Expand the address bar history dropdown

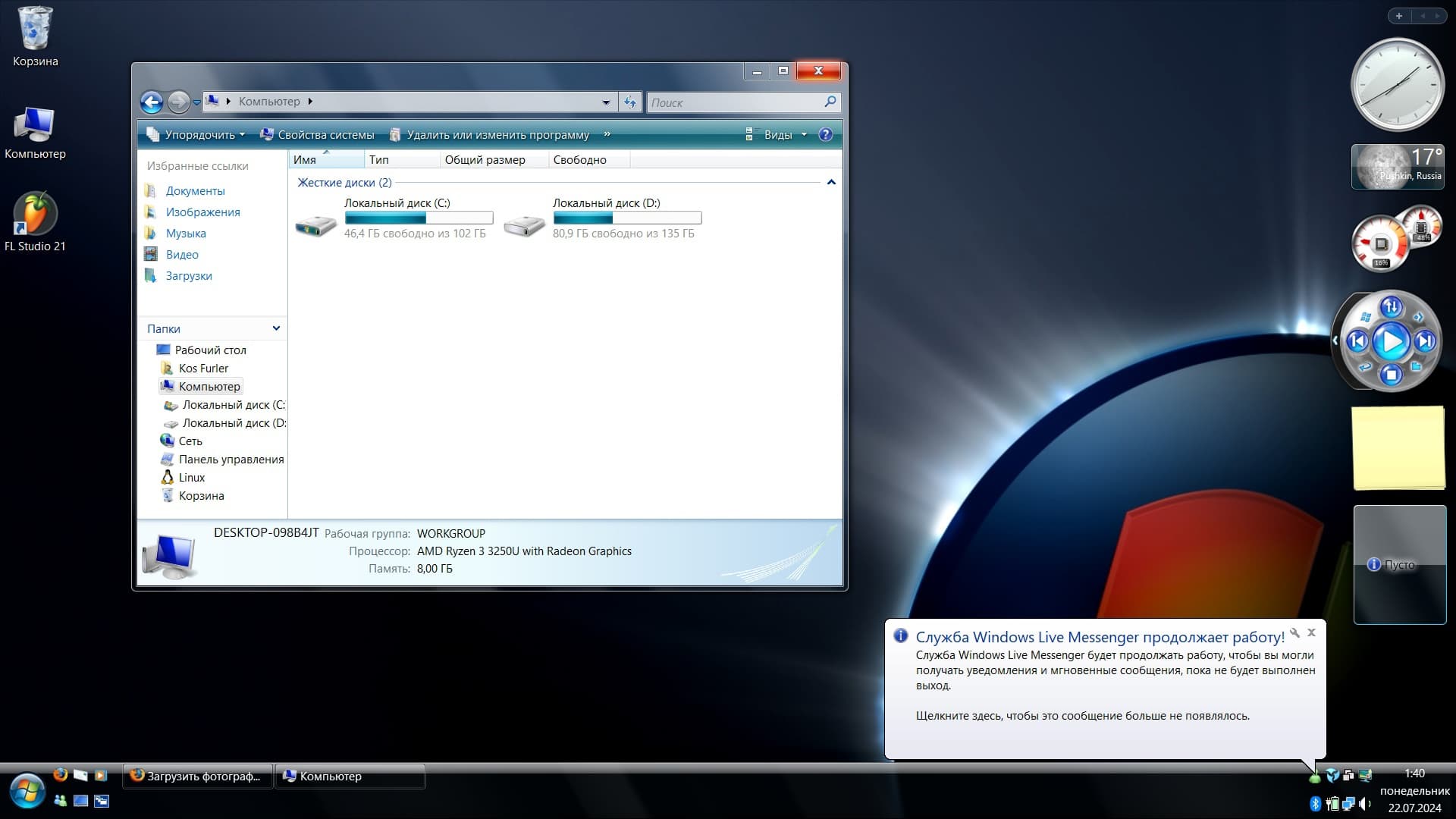[x=606, y=102]
